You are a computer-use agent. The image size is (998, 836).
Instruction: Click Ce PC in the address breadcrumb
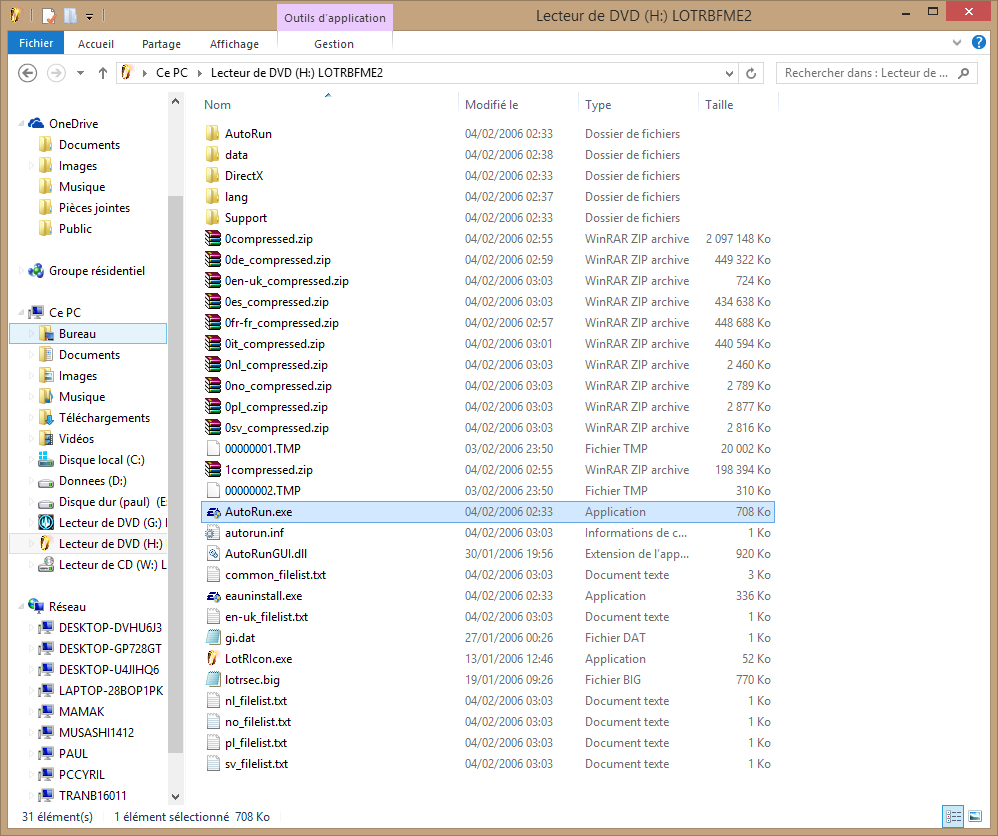[x=171, y=73]
